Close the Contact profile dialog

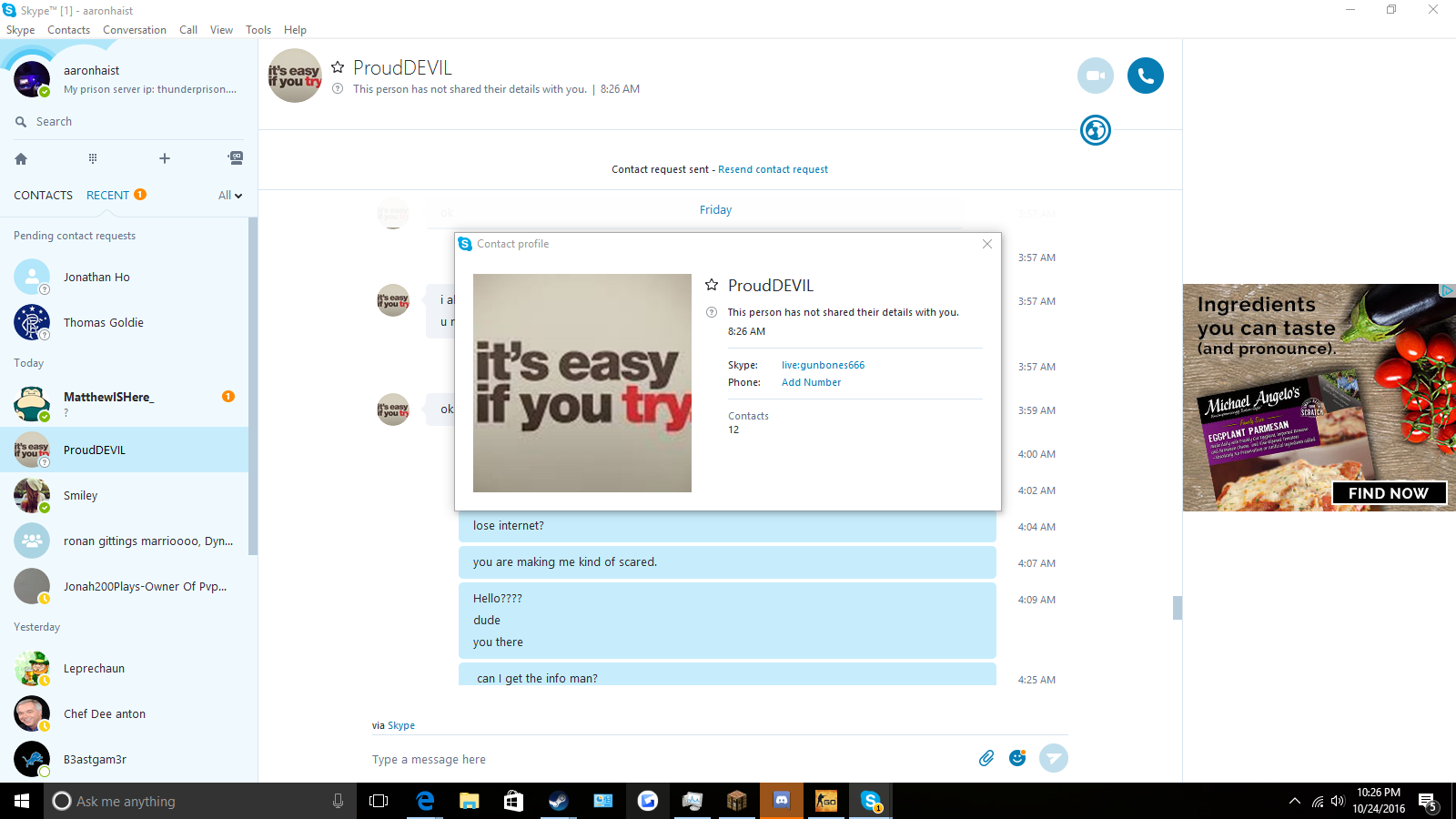tap(987, 244)
